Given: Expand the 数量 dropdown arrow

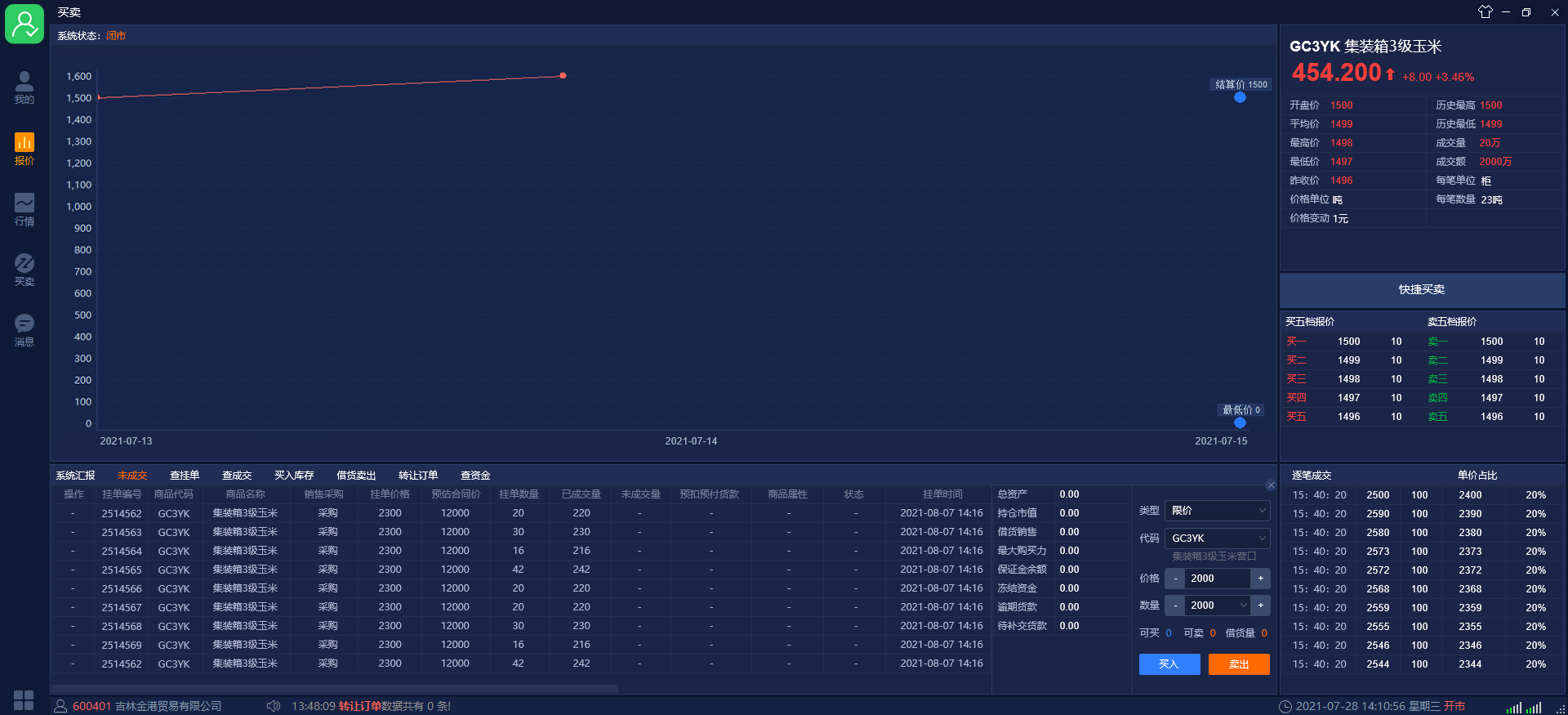Looking at the screenshot, I should pyautogui.click(x=1244, y=606).
